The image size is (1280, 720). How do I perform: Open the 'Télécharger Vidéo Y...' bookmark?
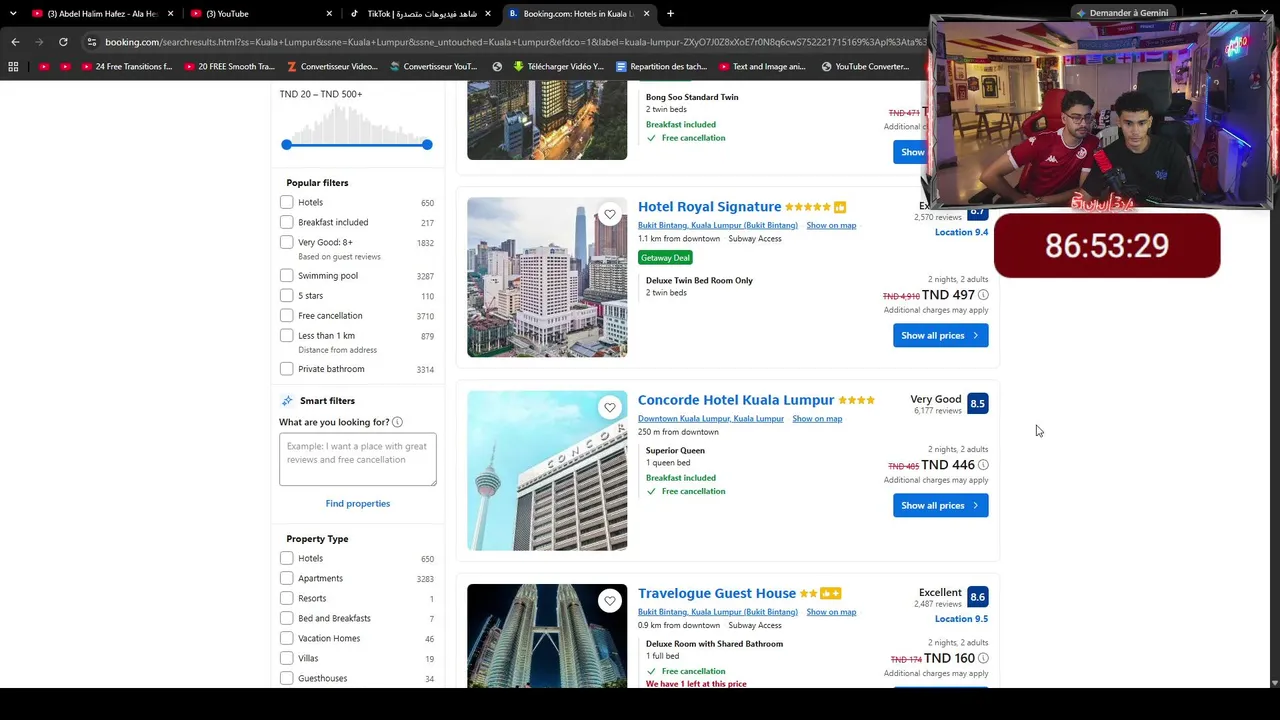coord(559,67)
